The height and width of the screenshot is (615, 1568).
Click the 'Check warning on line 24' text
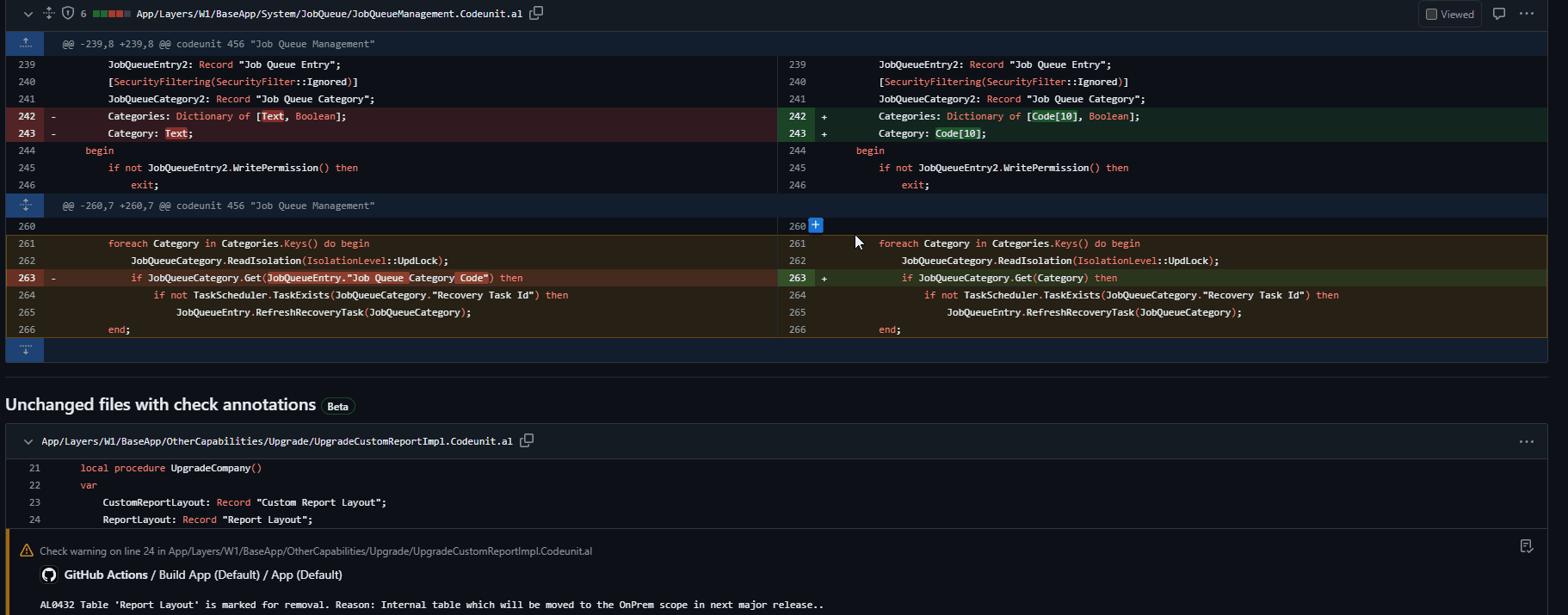point(316,550)
